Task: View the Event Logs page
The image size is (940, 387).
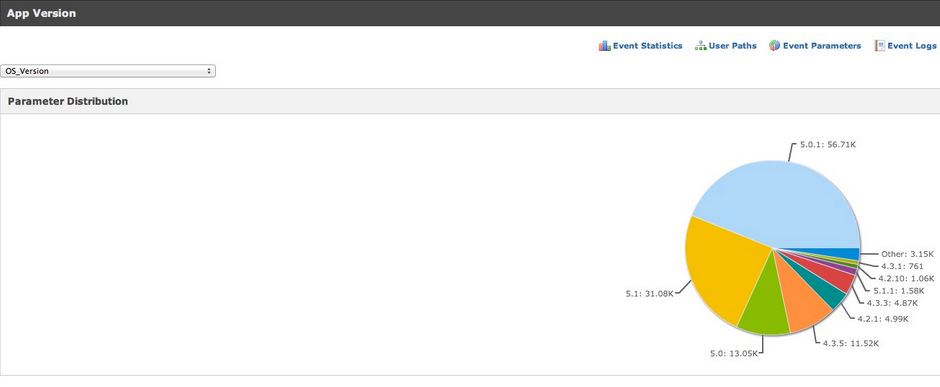Action: (912, 46)
